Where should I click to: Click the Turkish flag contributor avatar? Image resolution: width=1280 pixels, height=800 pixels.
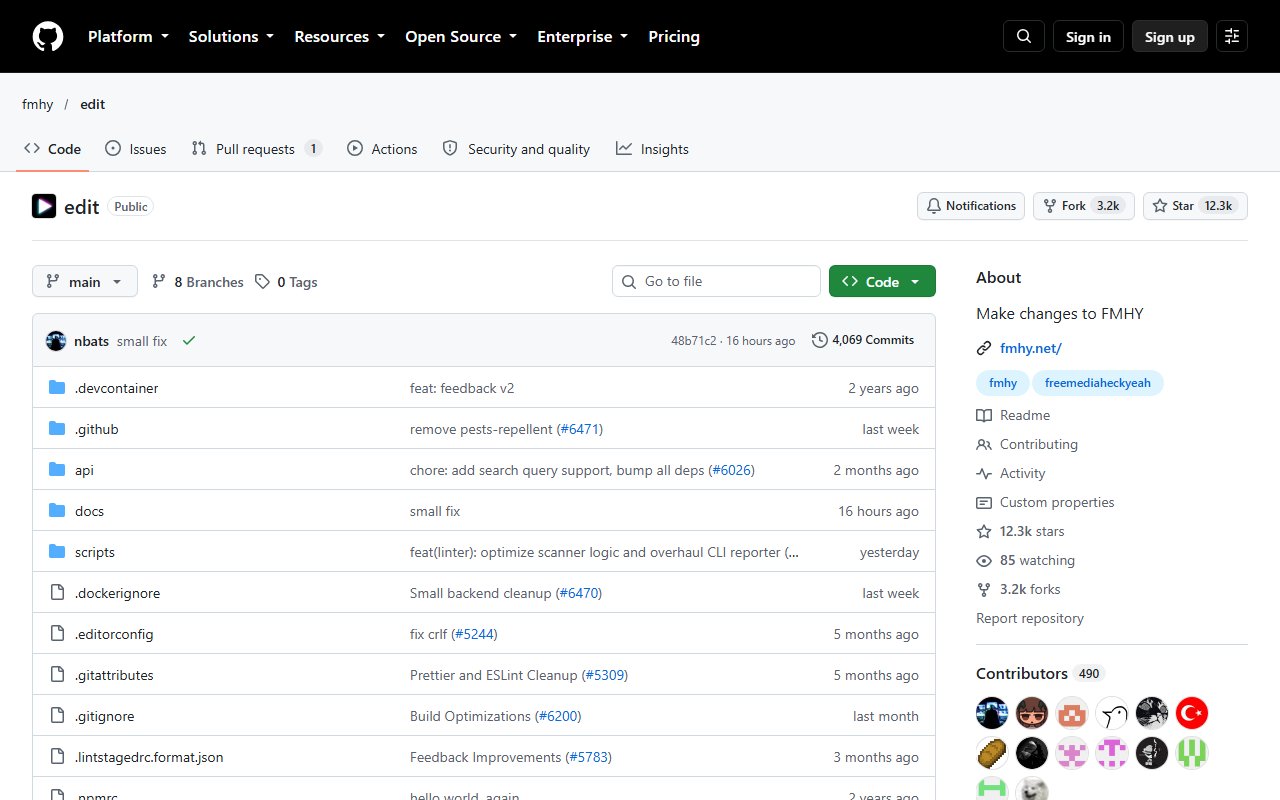(1192, 713)
